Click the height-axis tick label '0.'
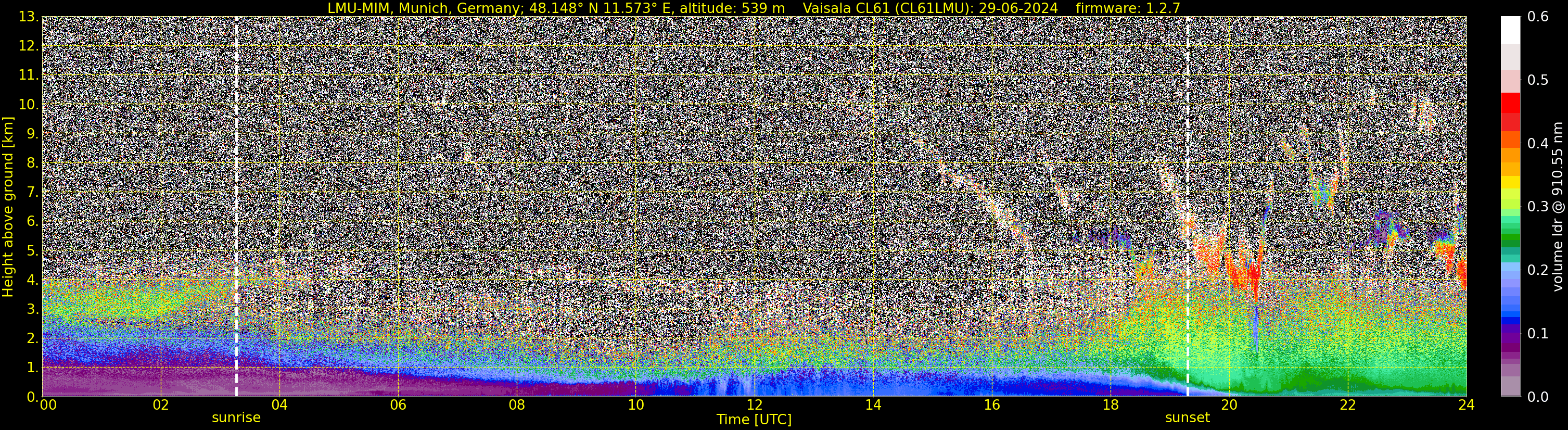1568x430 pixels. pos(33,397)
